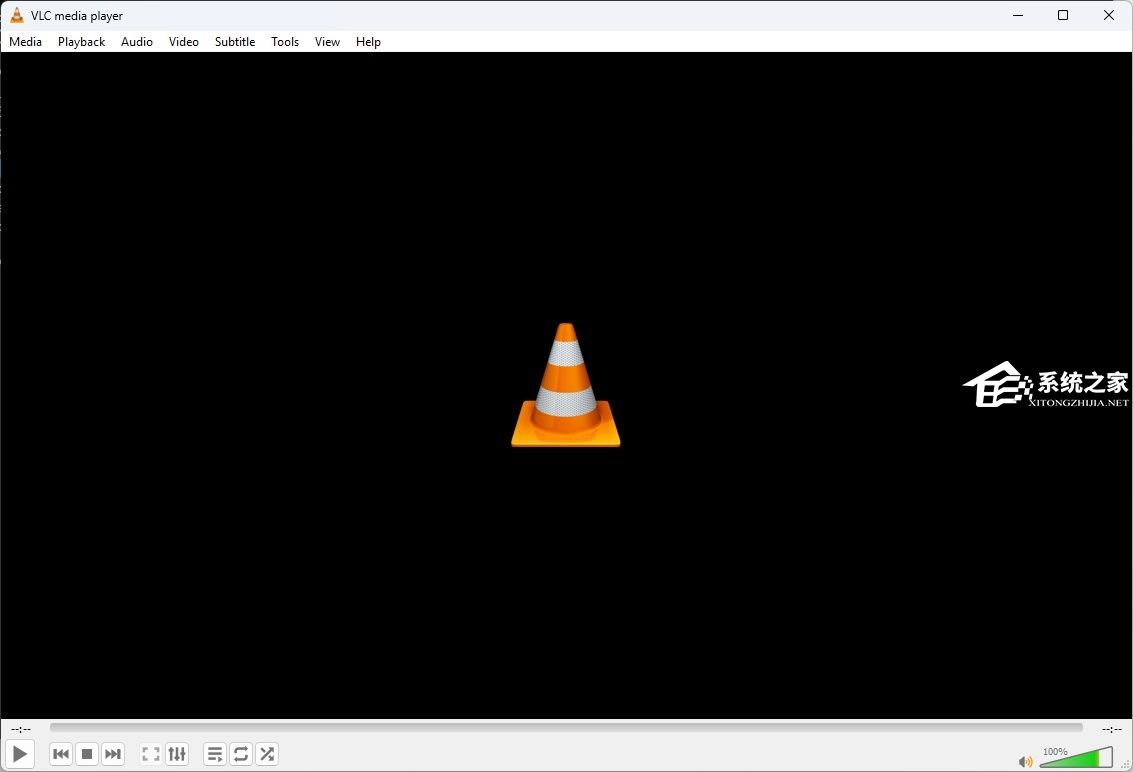Click the window resize grip corner
1133x772 pixels.
pyautogui.click(x=1126, y=765)
